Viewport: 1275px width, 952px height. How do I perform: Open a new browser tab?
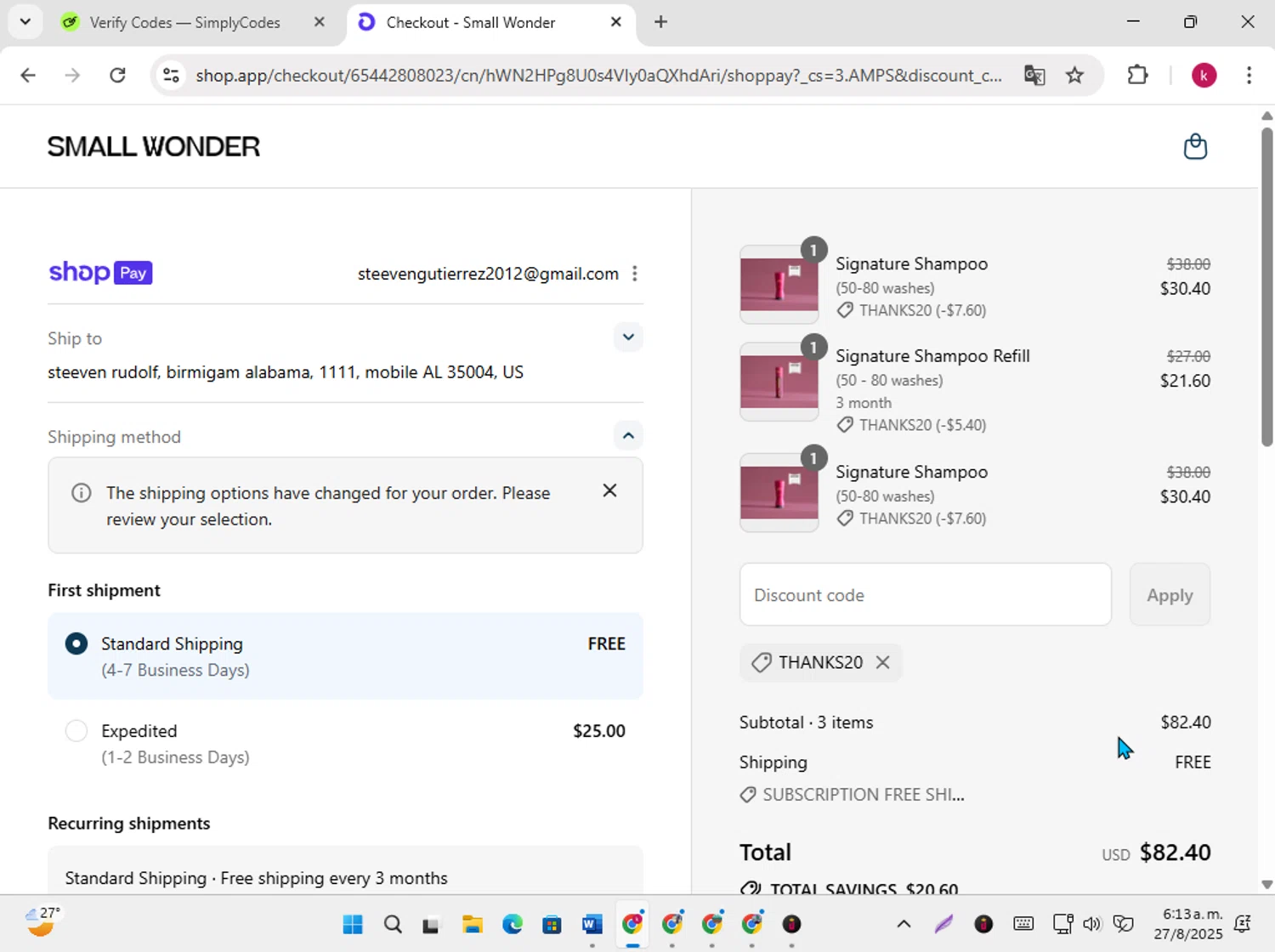click(660, 22)
